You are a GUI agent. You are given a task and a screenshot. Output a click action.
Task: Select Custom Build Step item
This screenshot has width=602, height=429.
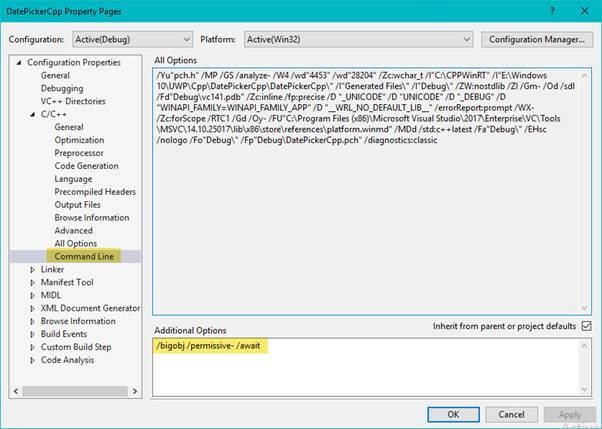(76, 347)
